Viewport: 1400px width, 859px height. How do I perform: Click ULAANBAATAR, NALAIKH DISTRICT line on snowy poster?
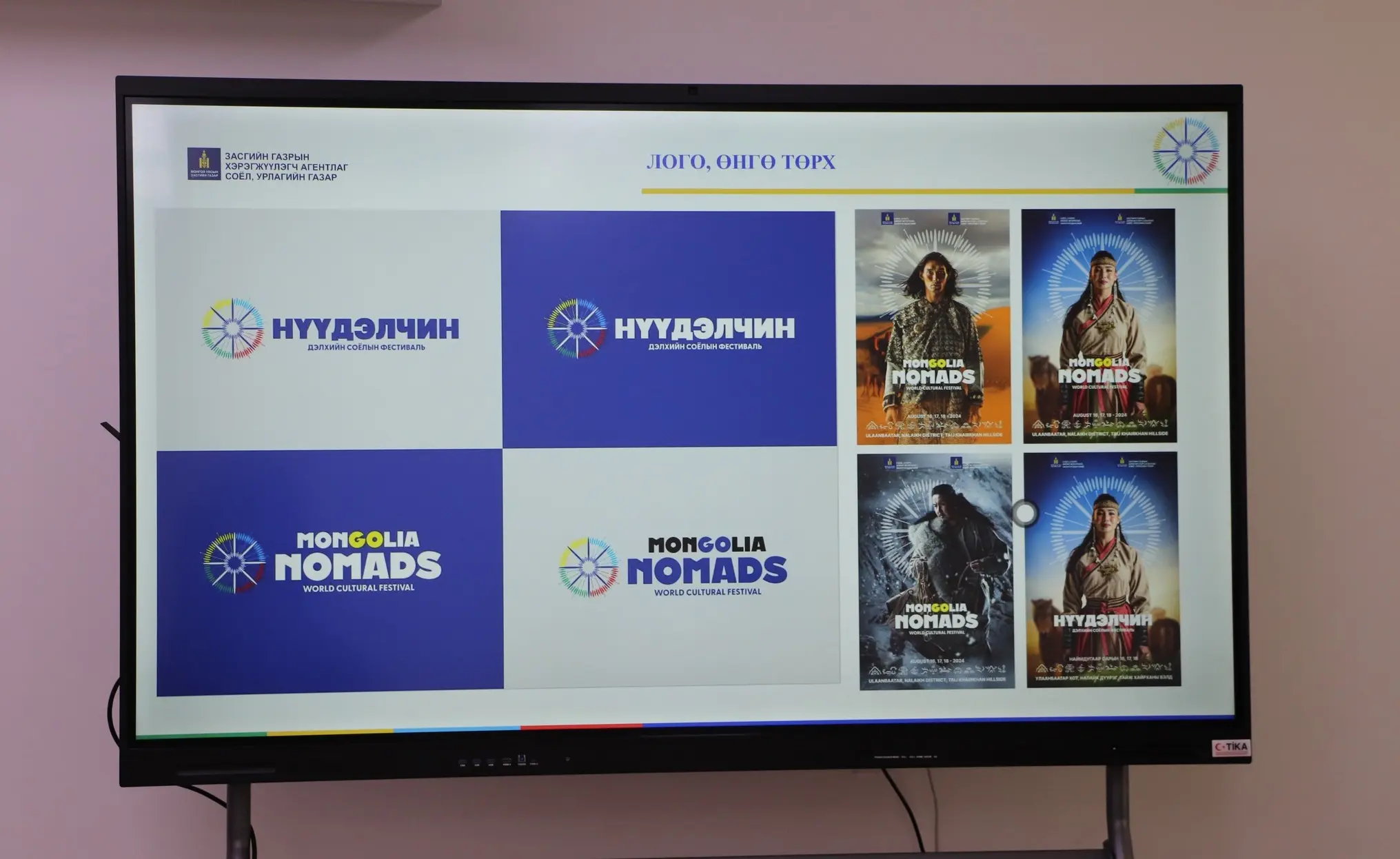click(937, 680)
